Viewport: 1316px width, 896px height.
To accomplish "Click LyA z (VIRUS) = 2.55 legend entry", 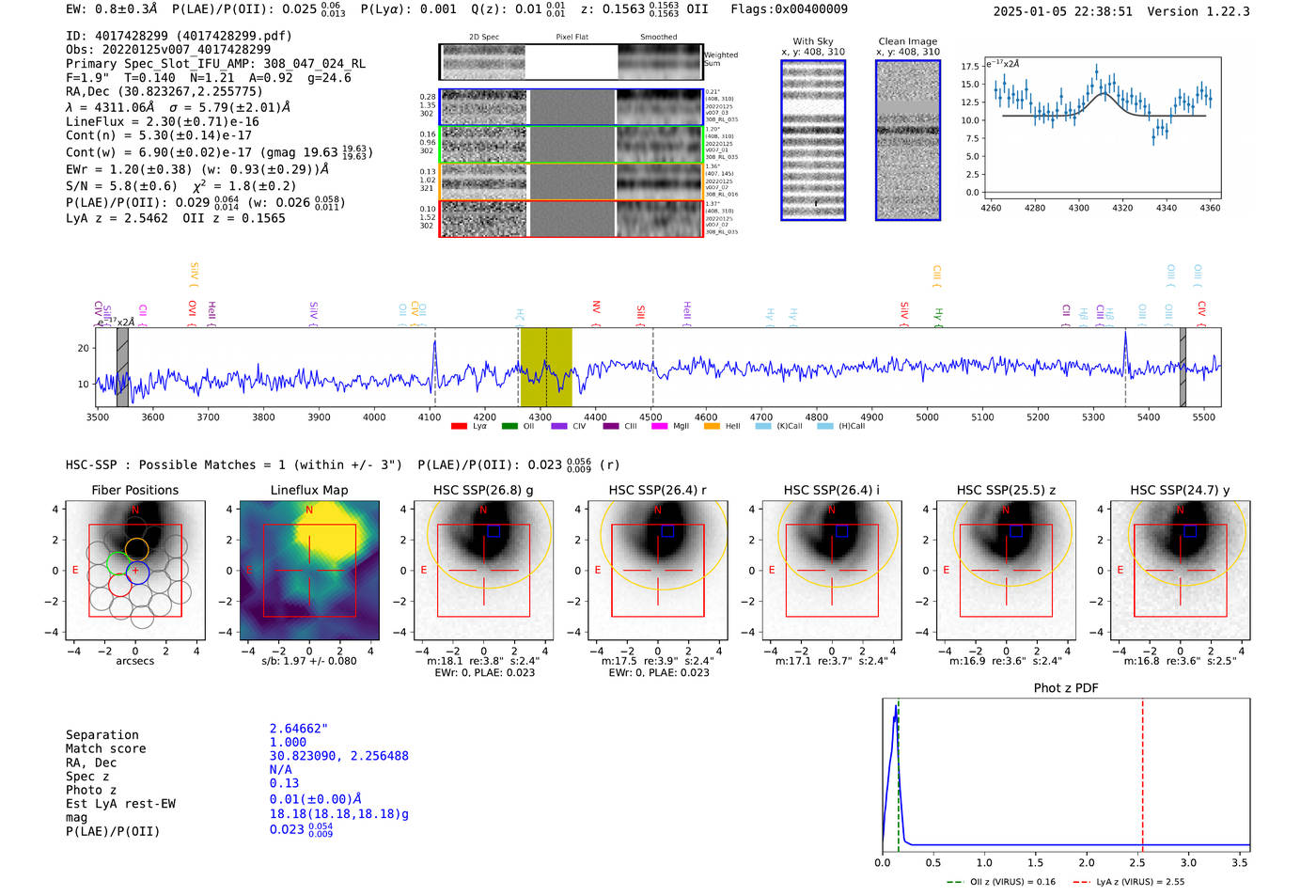I will 1128,882.
